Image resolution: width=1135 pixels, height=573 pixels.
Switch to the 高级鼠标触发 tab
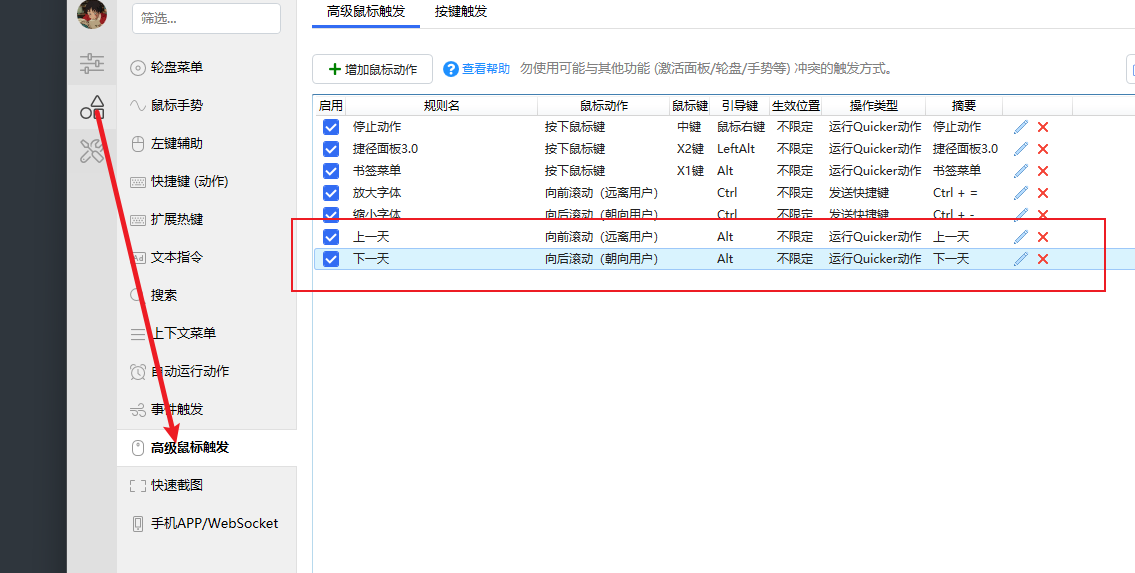coord(366,12)
